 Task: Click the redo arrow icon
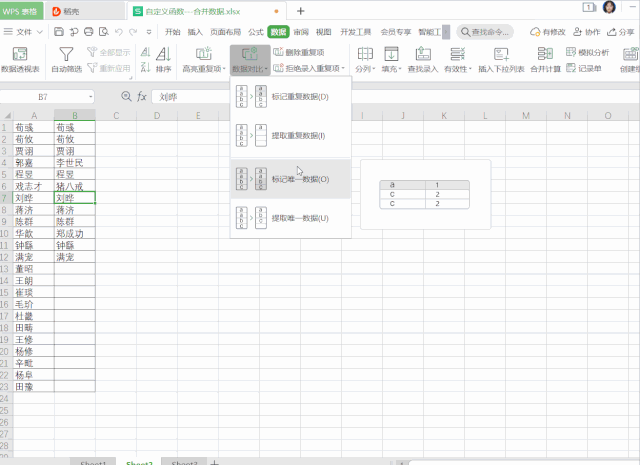tap(133, 32)
